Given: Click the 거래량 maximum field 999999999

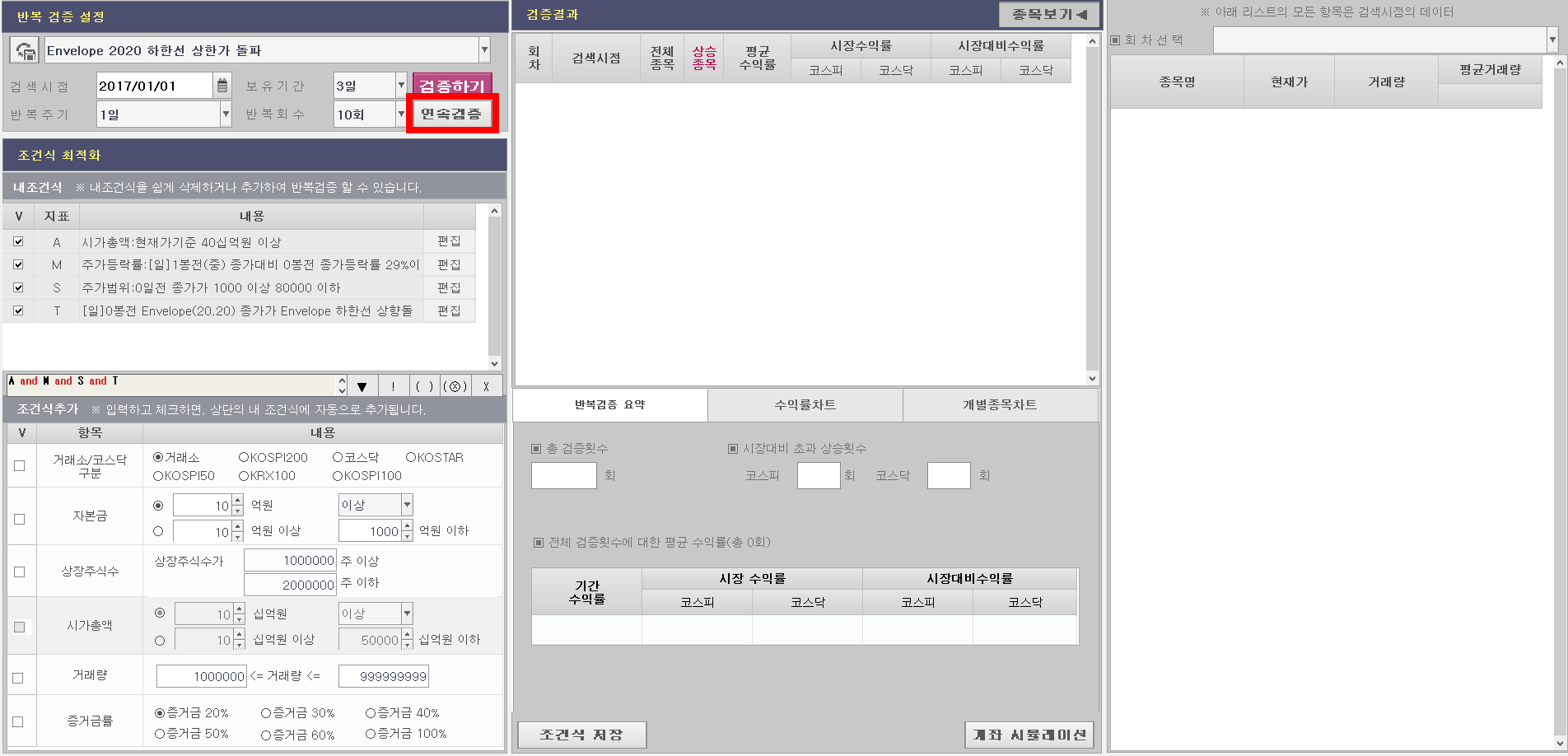Looking at the screenshot, I should (384, 676).
